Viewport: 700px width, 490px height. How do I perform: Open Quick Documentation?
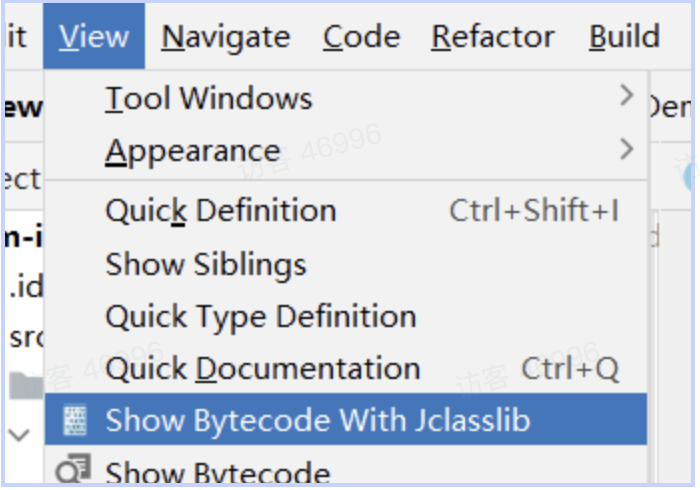pos(263,368)
